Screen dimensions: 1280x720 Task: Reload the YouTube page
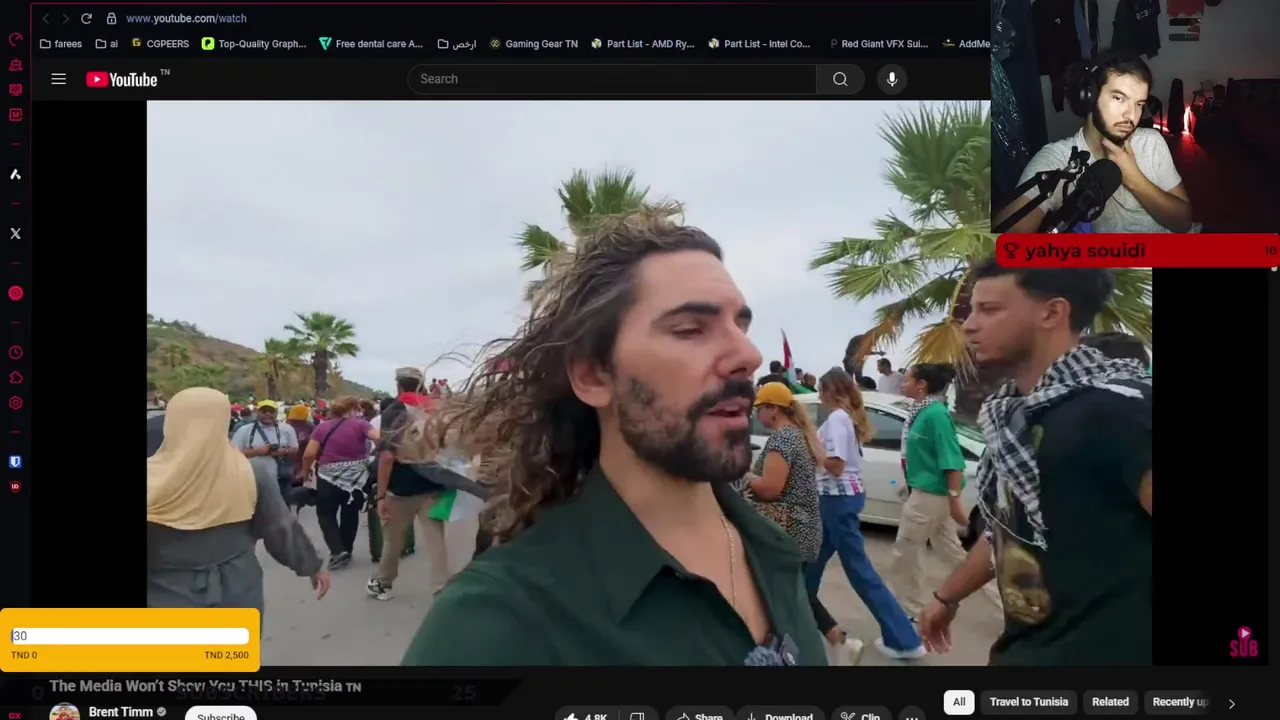pyautogui.click(x=86, y=18)
